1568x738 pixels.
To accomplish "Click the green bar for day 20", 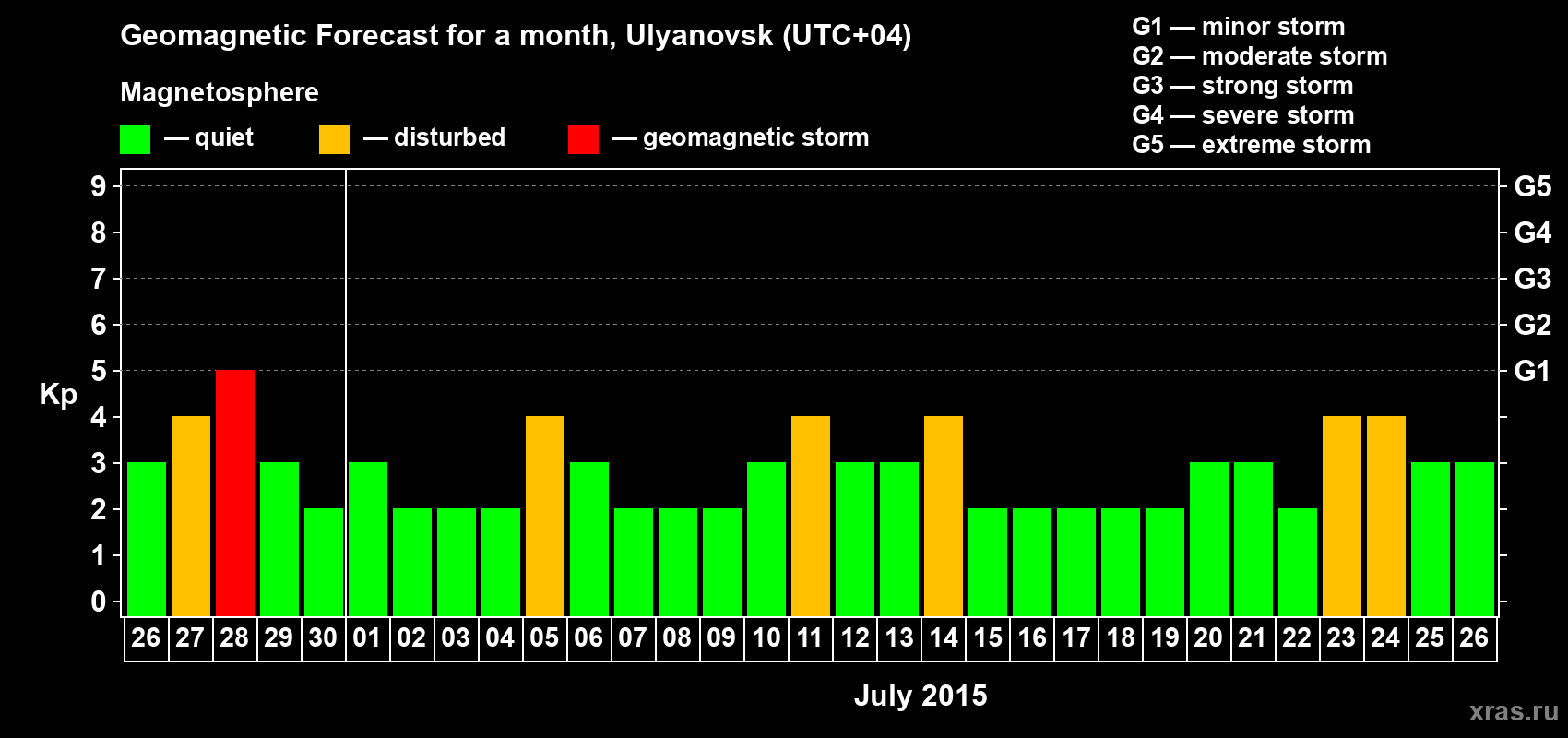I will [1209, 539].
